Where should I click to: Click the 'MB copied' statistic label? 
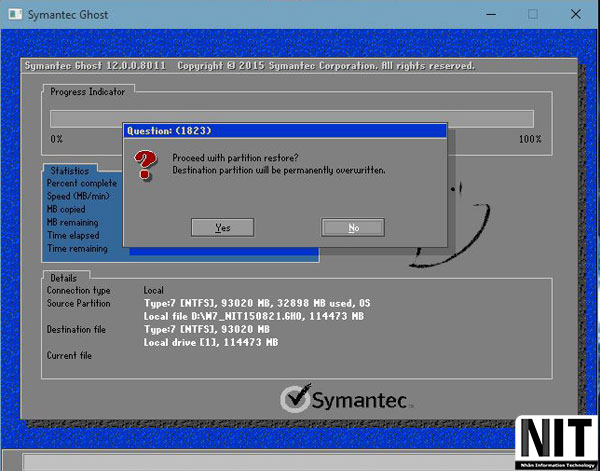click(66, 209)
